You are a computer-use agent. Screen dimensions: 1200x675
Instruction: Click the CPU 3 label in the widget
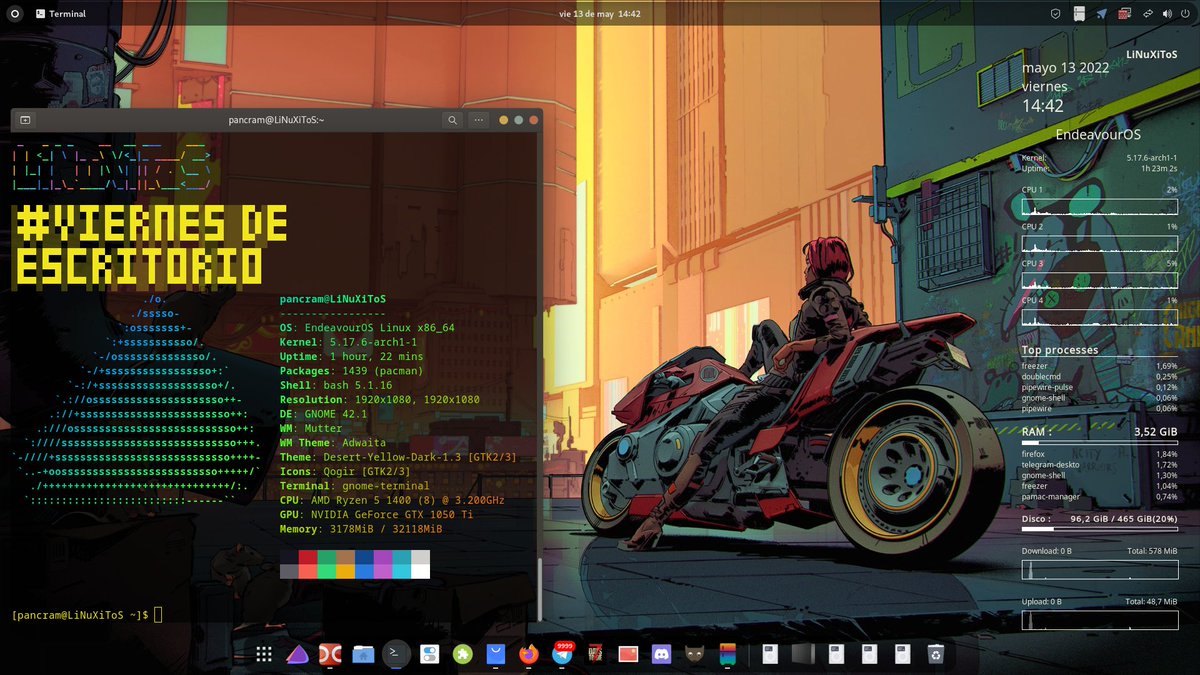[1032, 264]
